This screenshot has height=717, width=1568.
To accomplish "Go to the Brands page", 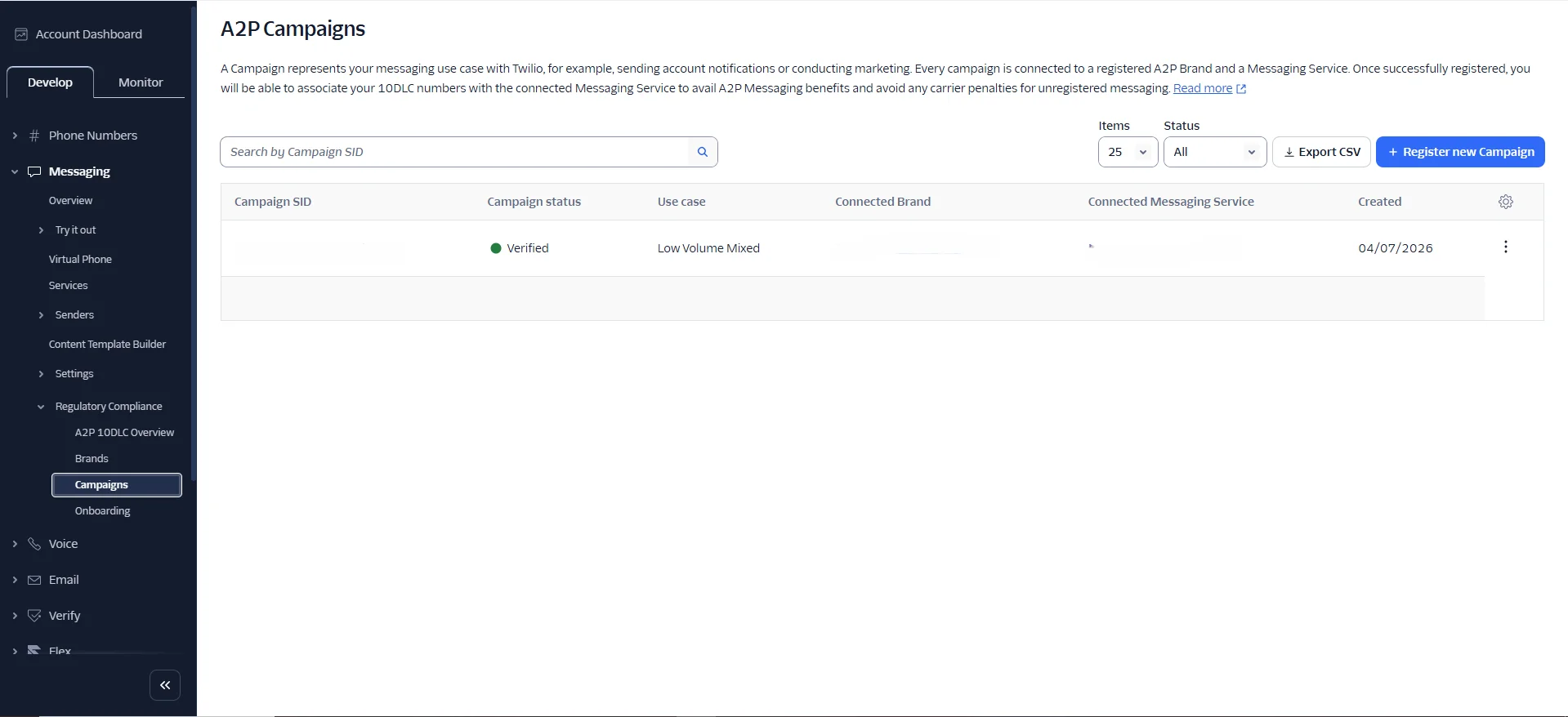I will tap(92, 459).
